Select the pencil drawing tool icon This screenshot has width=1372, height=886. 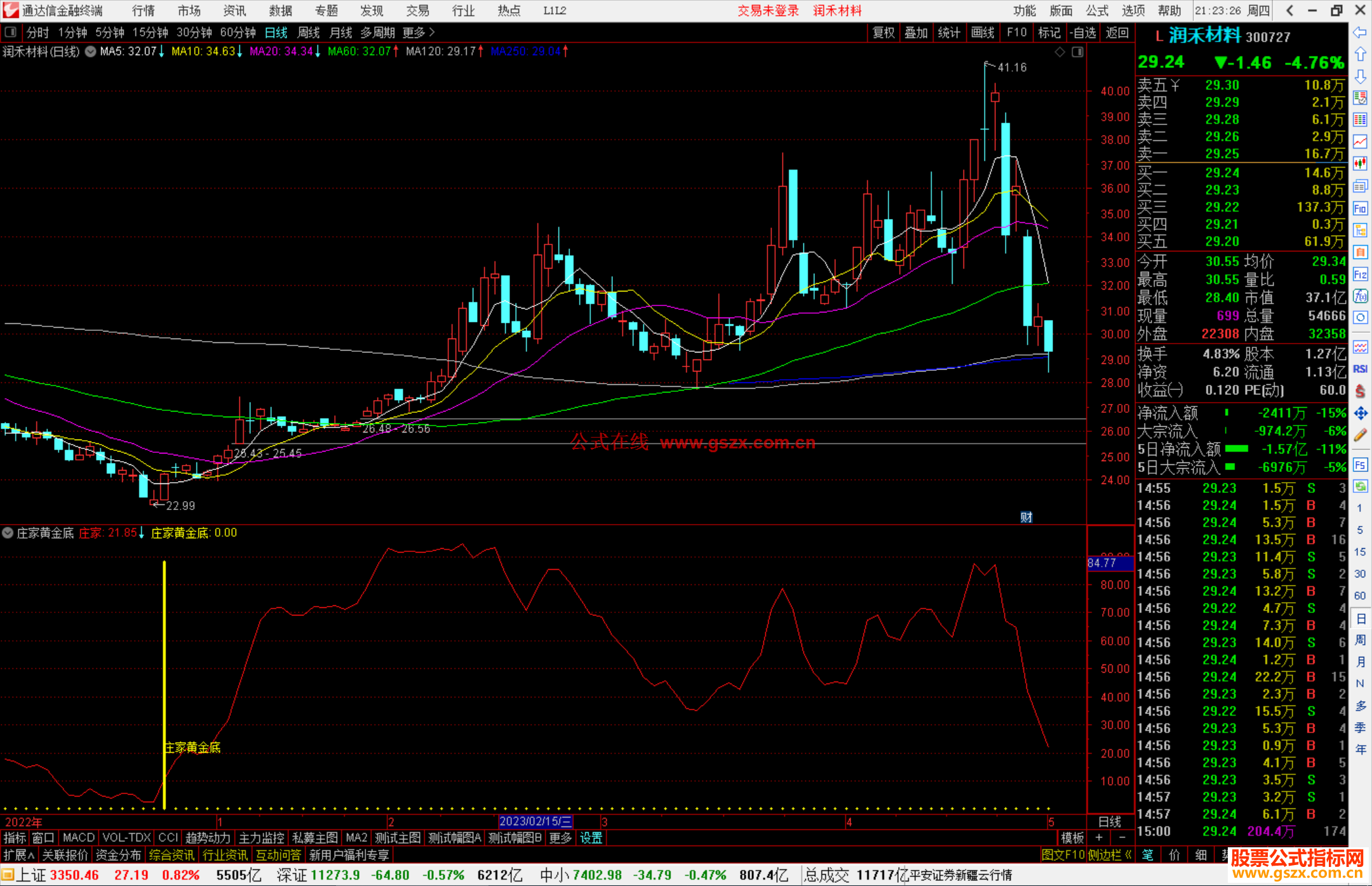(1360, 436)
